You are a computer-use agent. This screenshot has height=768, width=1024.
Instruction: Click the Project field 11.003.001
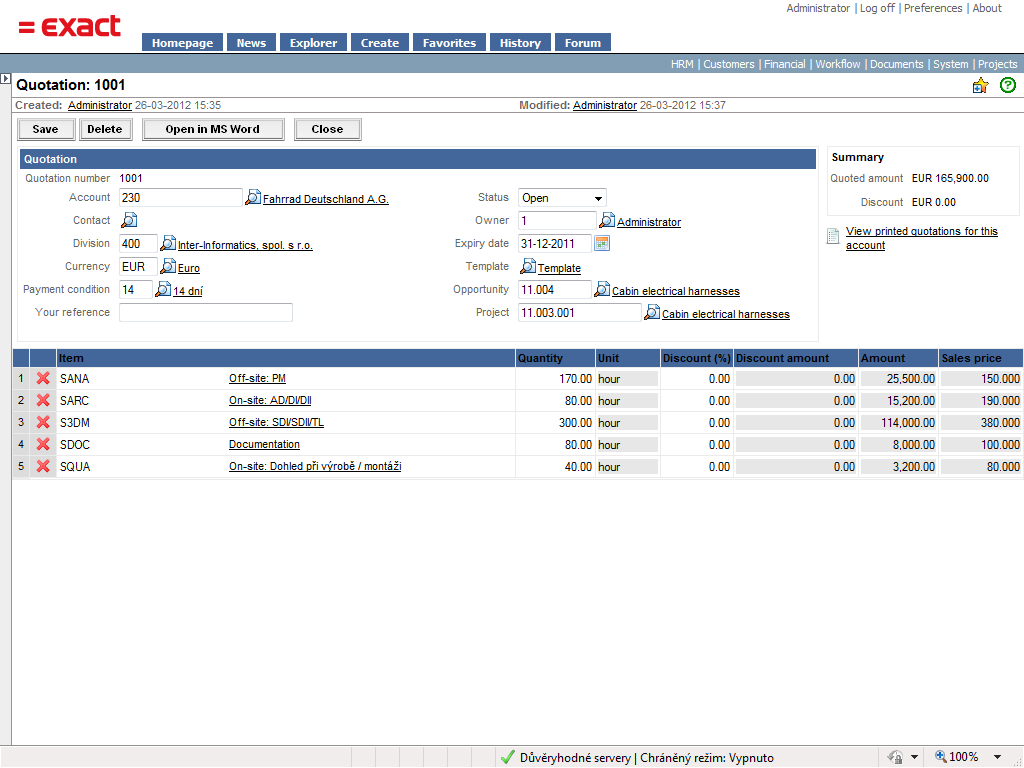tap(580, 312)
